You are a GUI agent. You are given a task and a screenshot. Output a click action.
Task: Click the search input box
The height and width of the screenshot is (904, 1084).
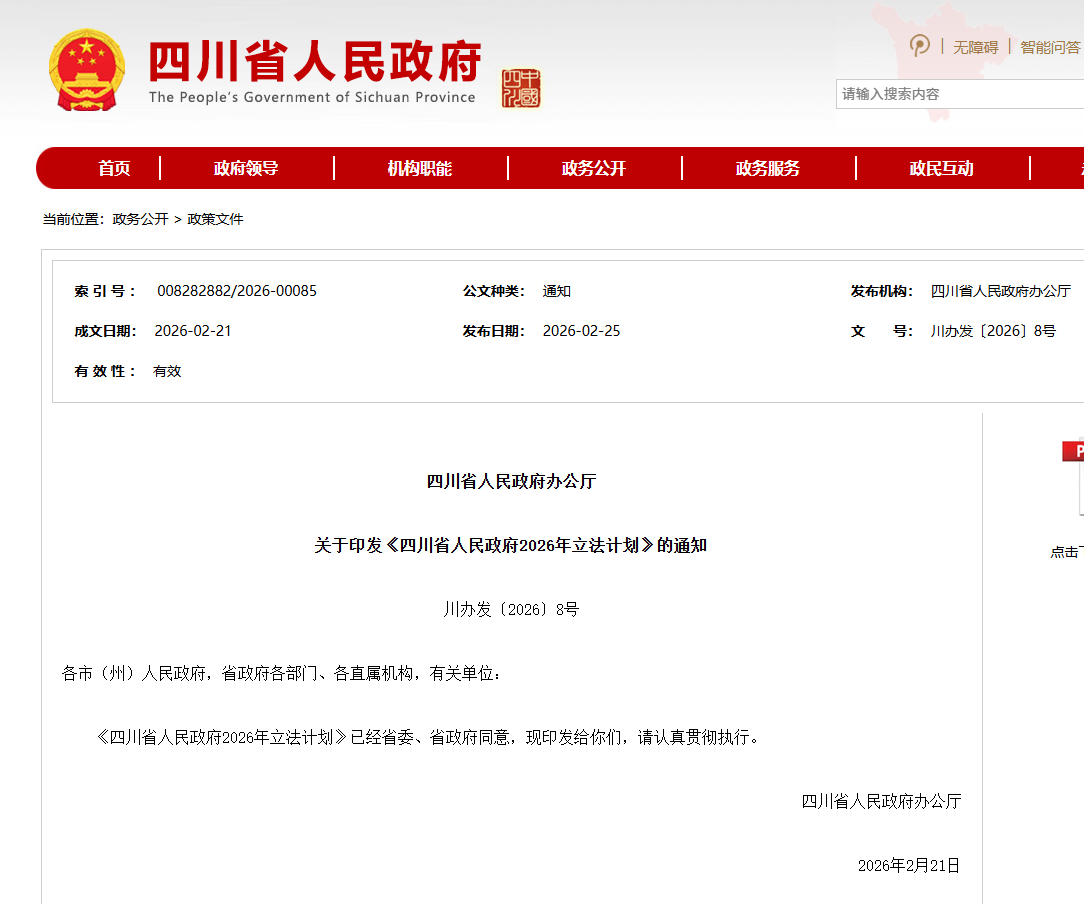tap(958, 94)
